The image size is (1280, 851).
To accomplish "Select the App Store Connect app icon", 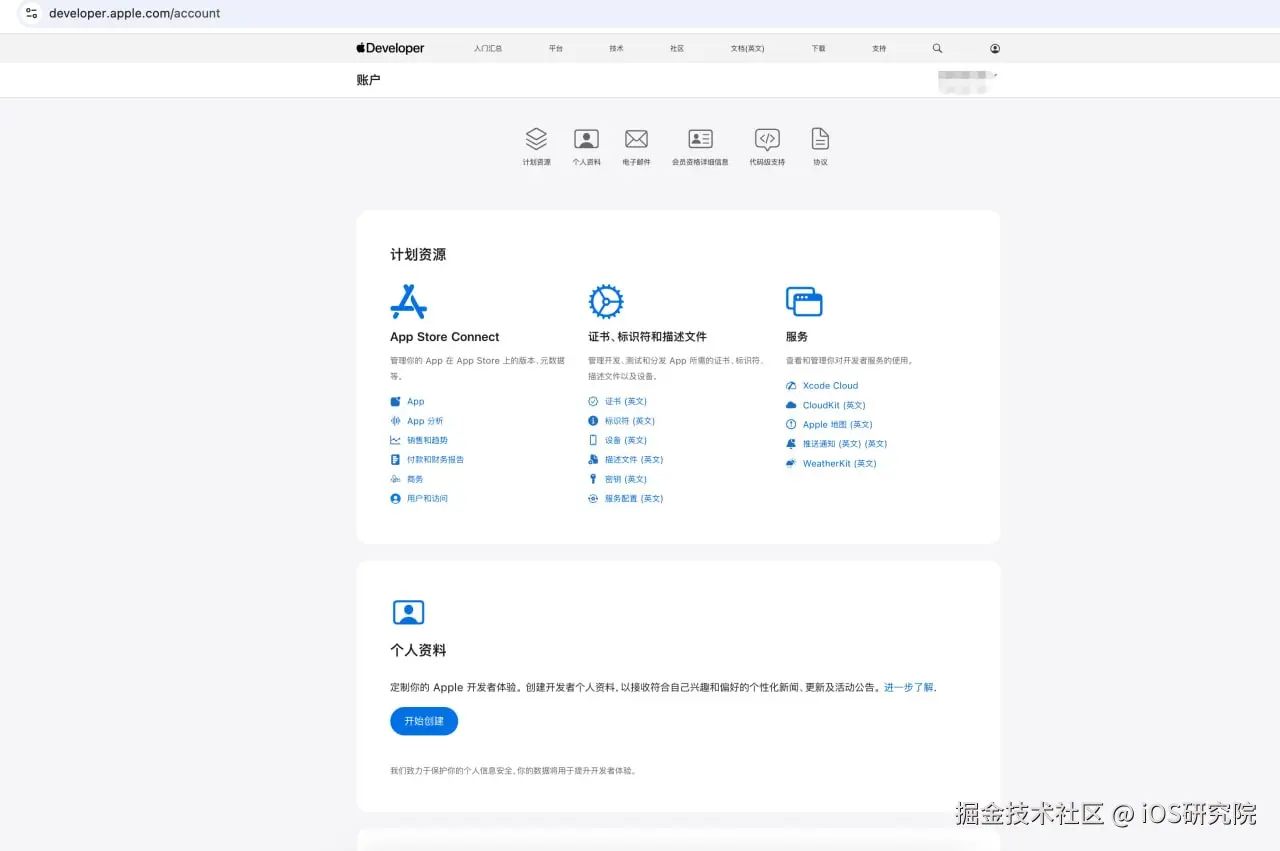I will [x=409, y=301].
